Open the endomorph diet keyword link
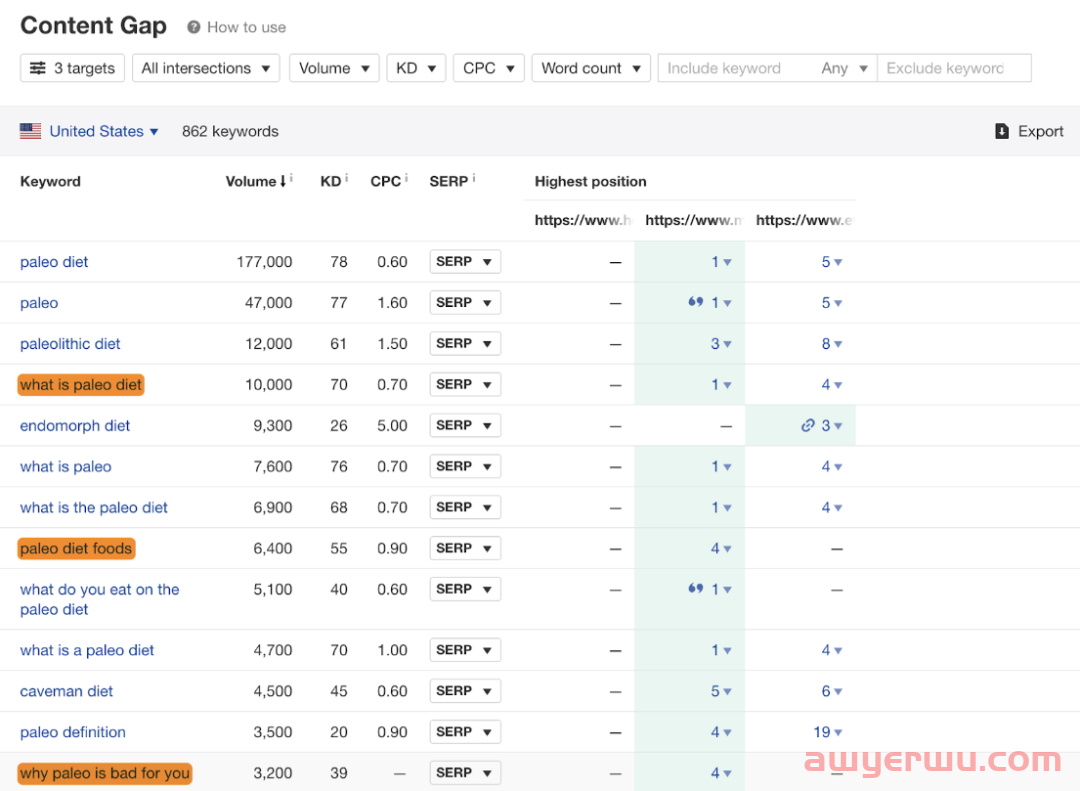Viewport: 1080px width, 791px height. pos(74,426)
